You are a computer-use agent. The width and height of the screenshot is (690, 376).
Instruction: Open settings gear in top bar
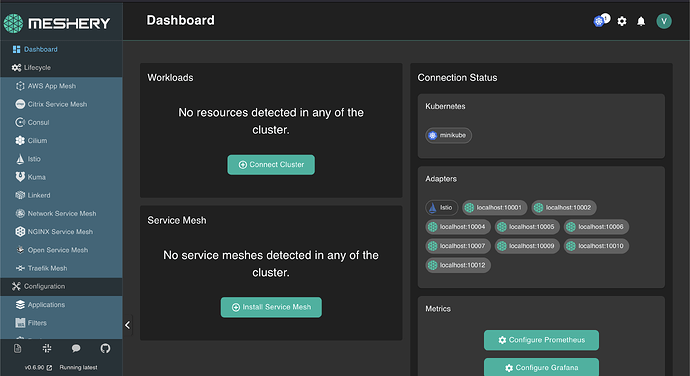point(622,21)
